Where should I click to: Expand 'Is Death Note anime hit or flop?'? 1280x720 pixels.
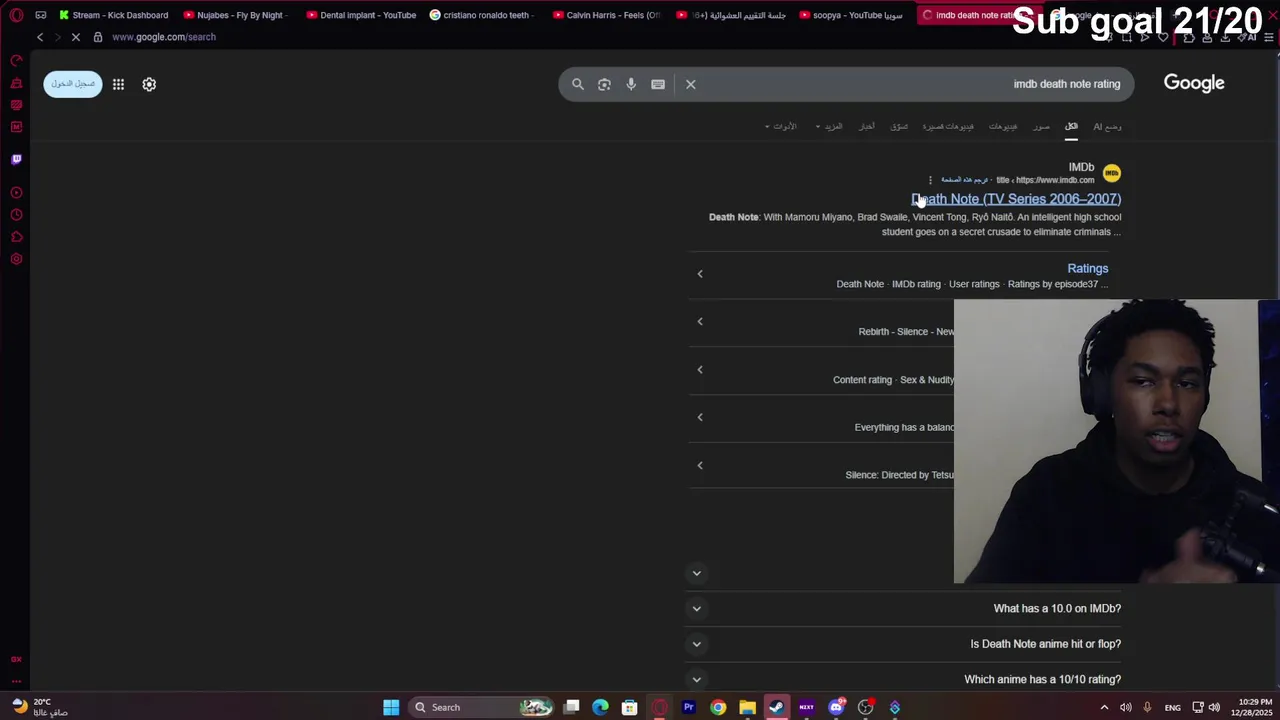coord(903,644)
